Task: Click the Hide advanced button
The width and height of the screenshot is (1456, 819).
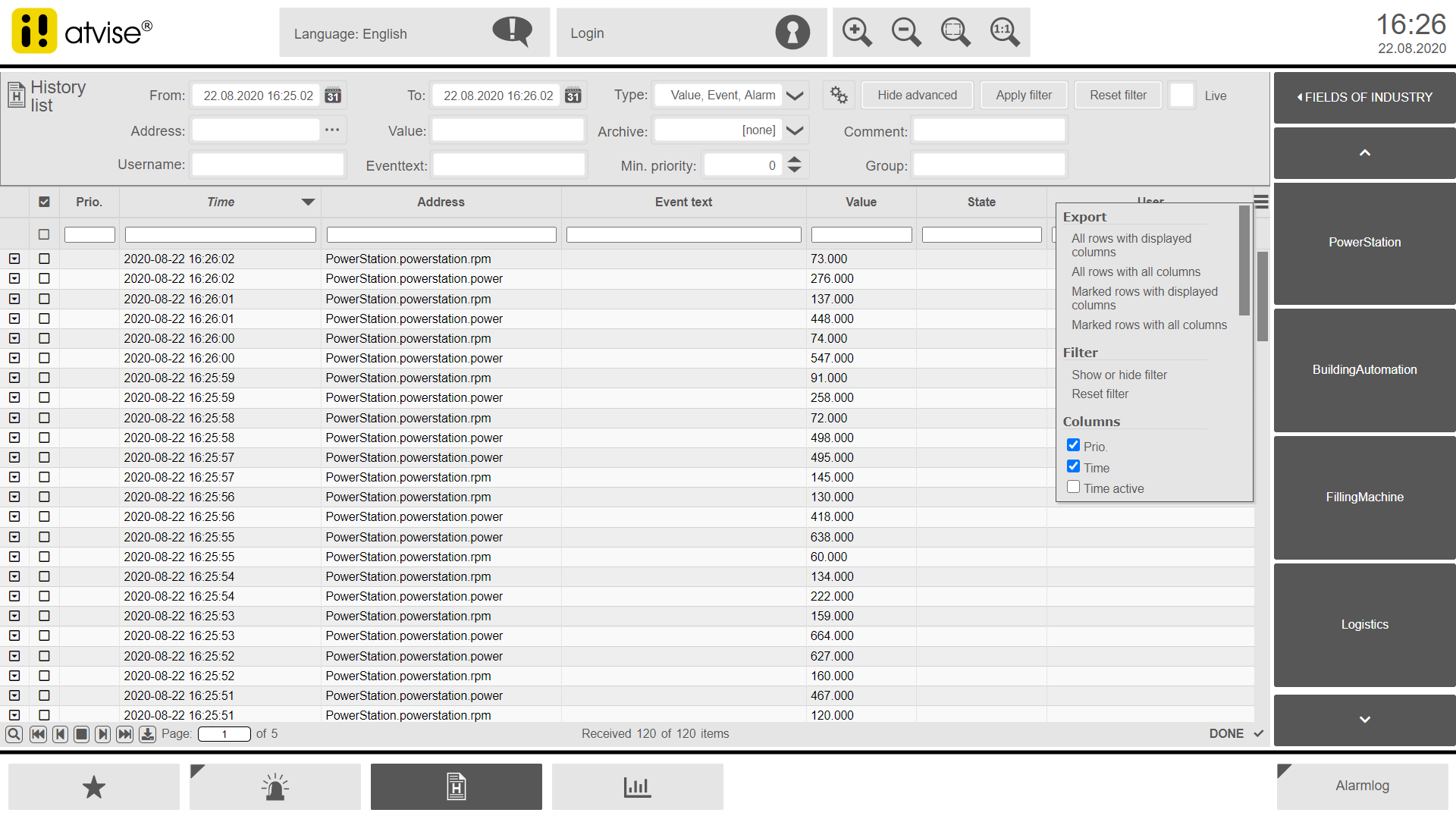Action: (x=918, y=95)
